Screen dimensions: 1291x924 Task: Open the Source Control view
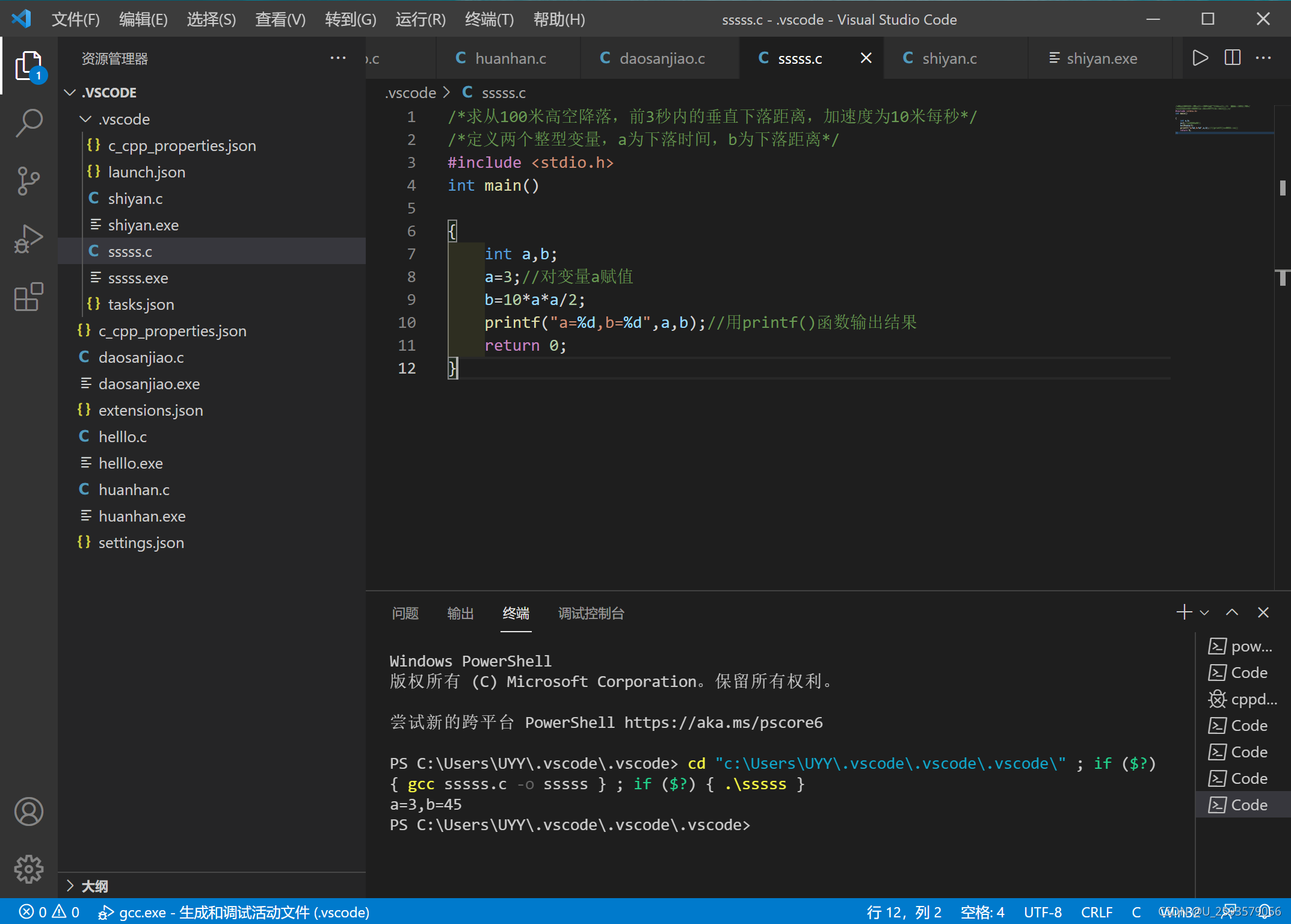click(28, 180)
